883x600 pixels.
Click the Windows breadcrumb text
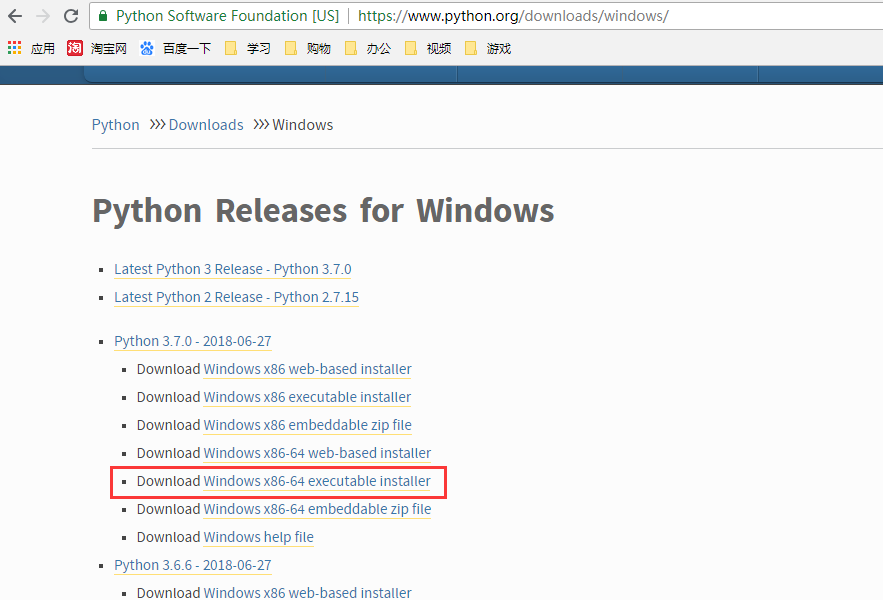tap(302, 125)
